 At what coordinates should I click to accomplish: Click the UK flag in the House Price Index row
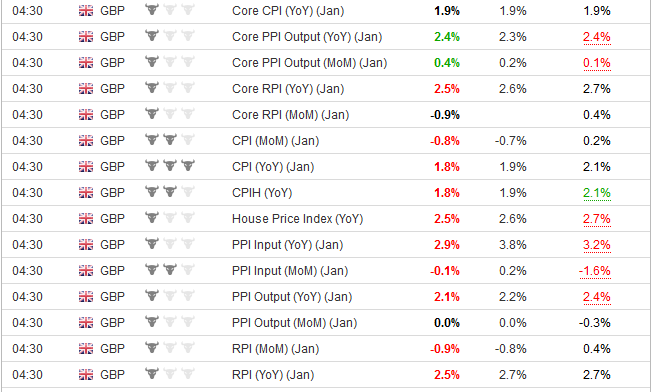(x=86, y=219)
